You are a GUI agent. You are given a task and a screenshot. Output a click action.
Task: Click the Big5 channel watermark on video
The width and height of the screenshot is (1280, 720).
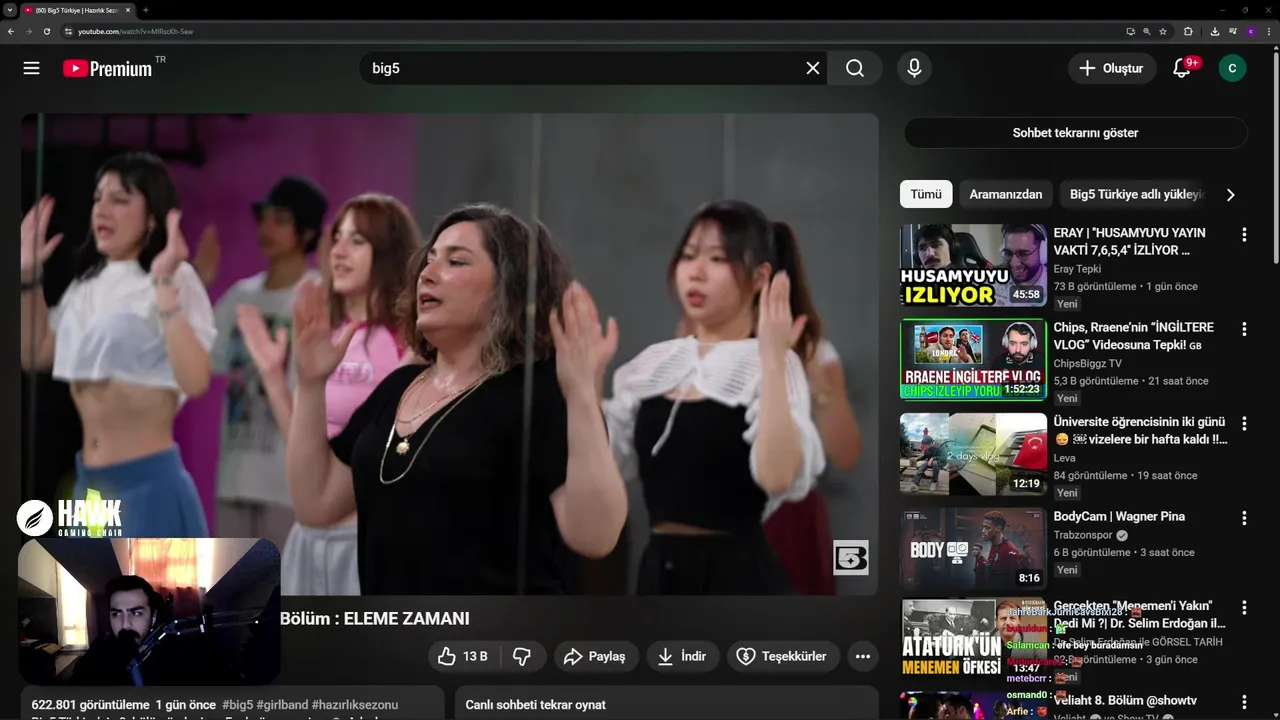point(851,557)
